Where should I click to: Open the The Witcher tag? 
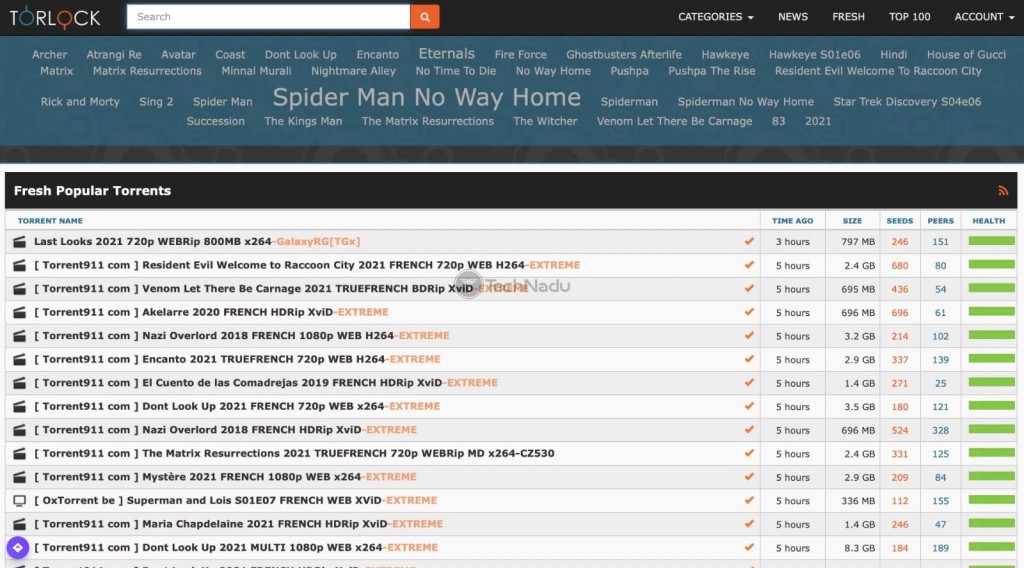(545, 121)
